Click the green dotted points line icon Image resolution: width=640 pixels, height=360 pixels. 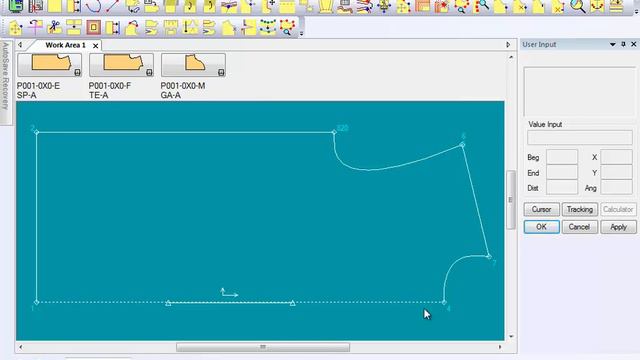tap(268, 28)
